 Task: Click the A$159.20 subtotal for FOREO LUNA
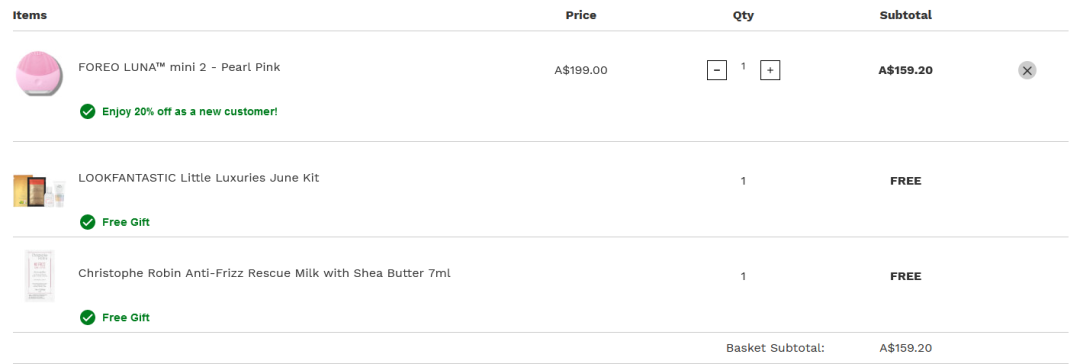905,70
